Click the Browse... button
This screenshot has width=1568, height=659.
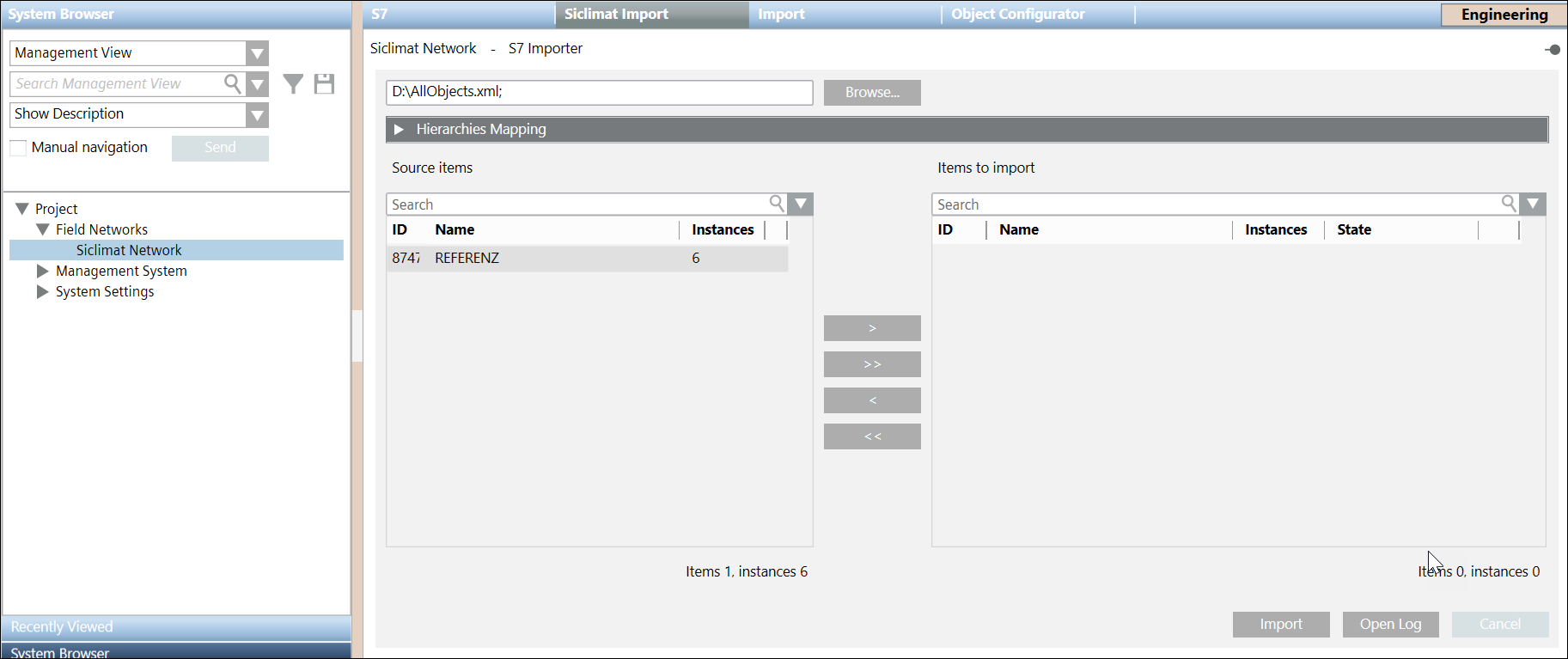(x=872, y=93)
